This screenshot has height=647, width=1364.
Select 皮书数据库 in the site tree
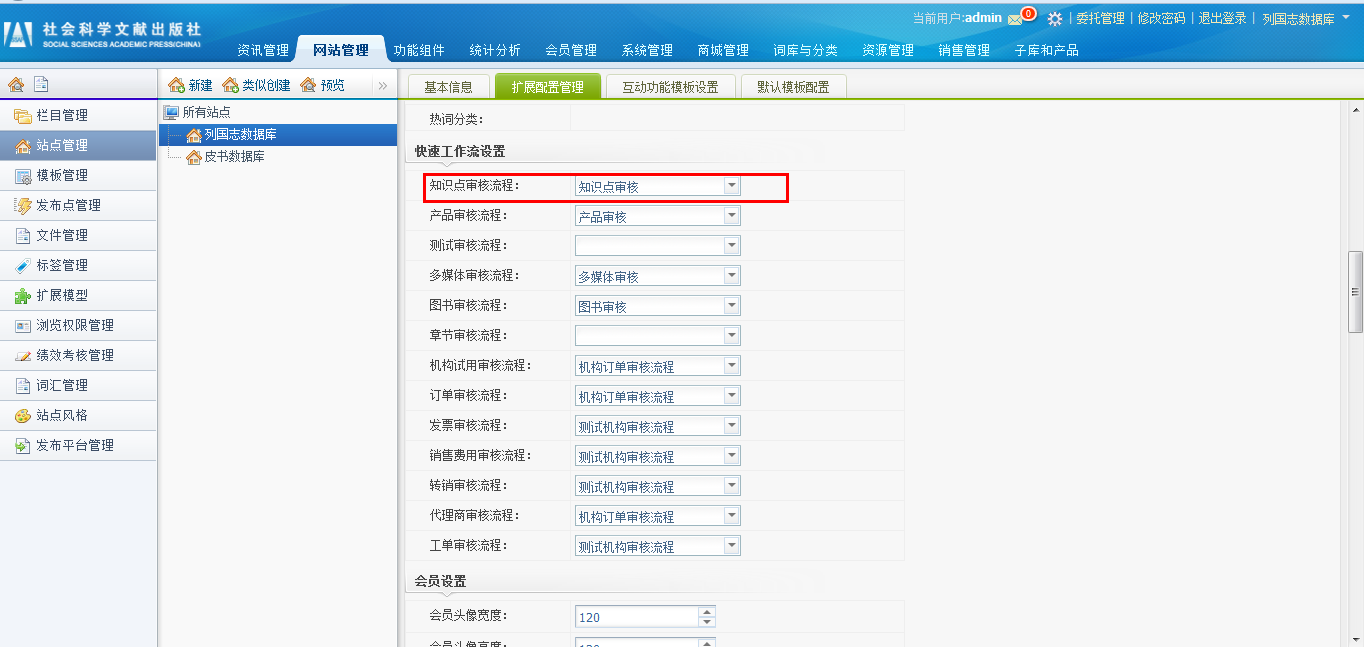[x=234, y=157]
